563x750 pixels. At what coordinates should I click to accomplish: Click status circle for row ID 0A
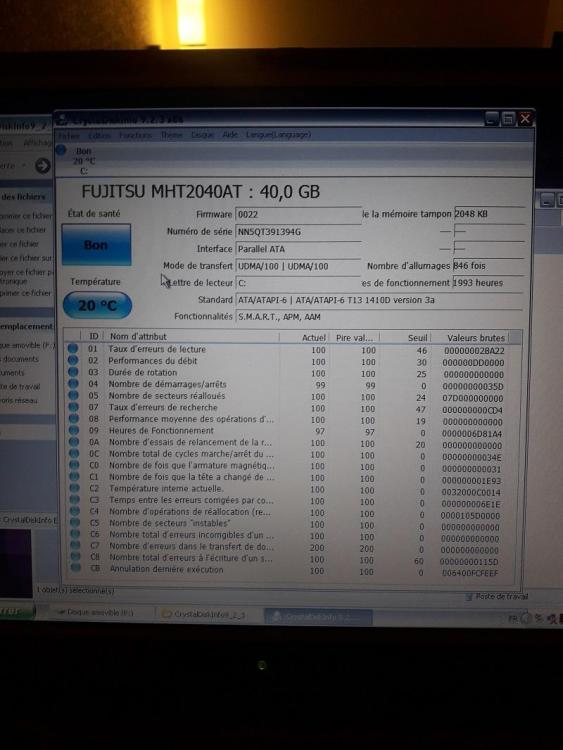(74, 442)
